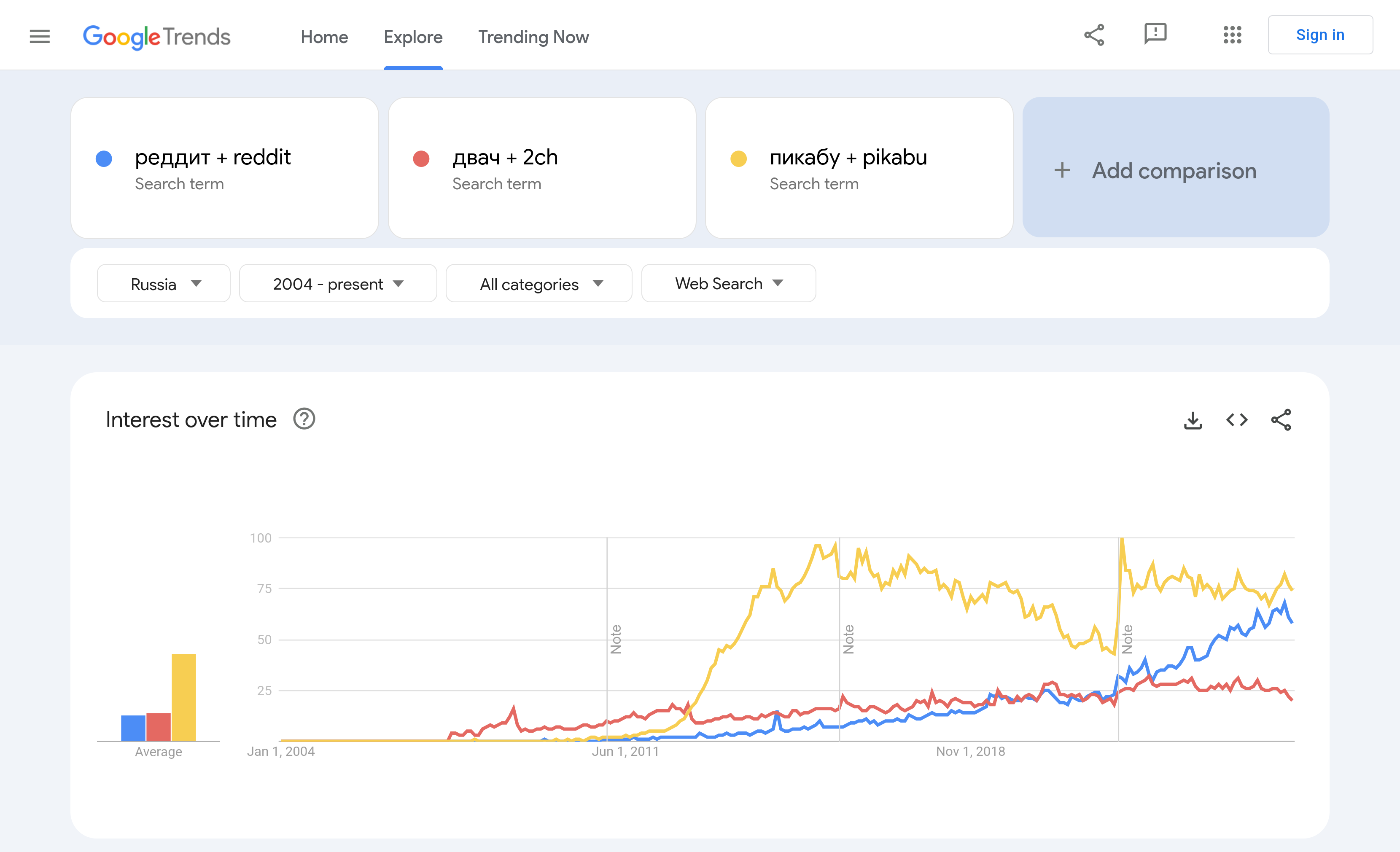Open the 2004 - present time range dropdown
The image size is (1400, 852).
pos(338,283)
